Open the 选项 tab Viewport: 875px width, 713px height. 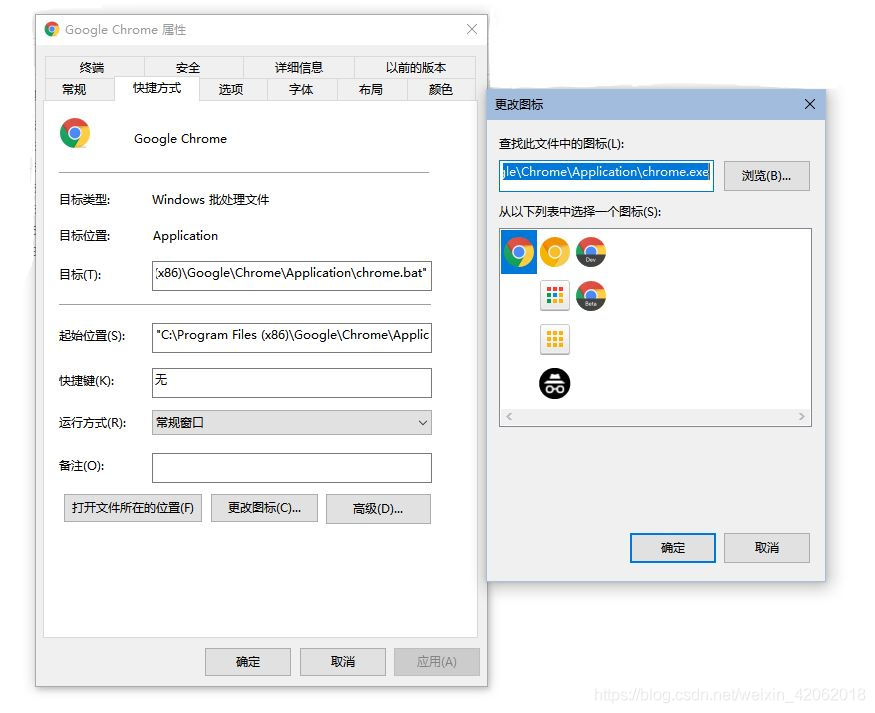pyautogui.click(x=231, y=89)
